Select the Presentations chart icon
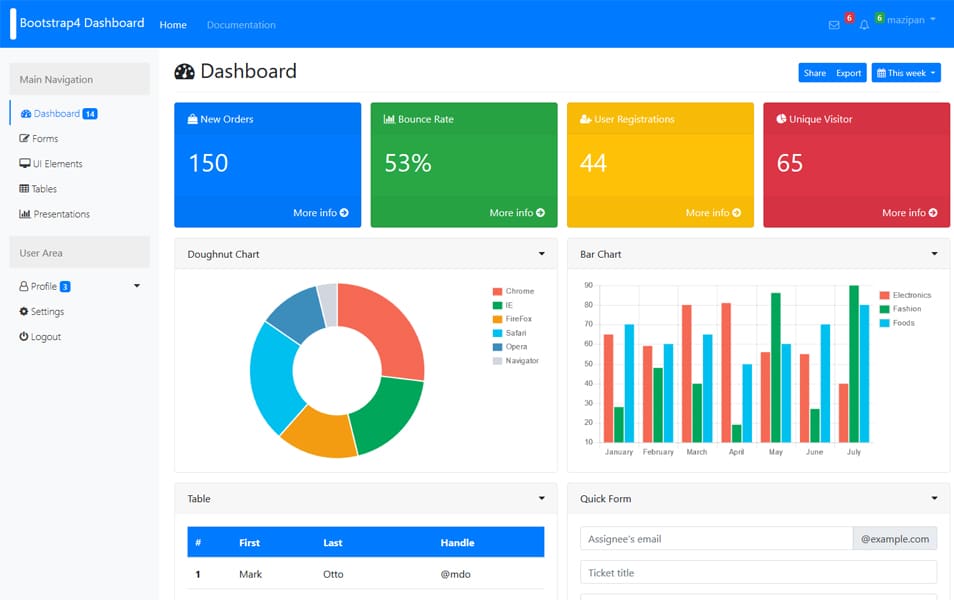The height and width of the screenshot is (600, 954). pyautogui.click(x=24, y=213)
